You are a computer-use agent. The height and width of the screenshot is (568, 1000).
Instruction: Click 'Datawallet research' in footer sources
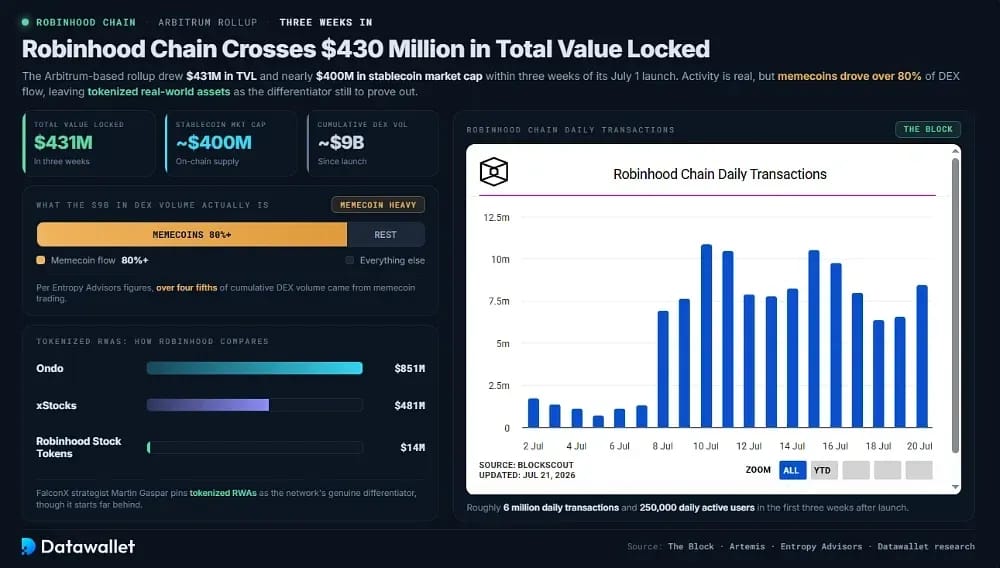(926, 546)
